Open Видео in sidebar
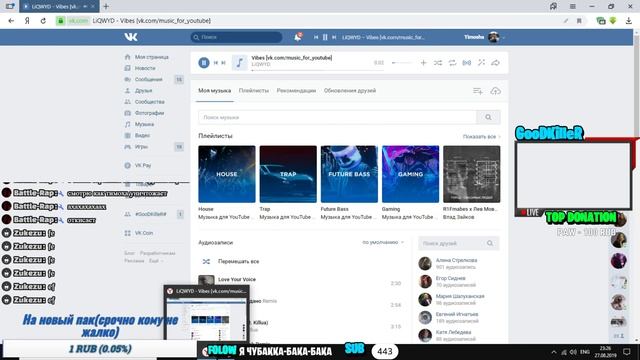Screen dimensions: 640x360 [138, 135]
